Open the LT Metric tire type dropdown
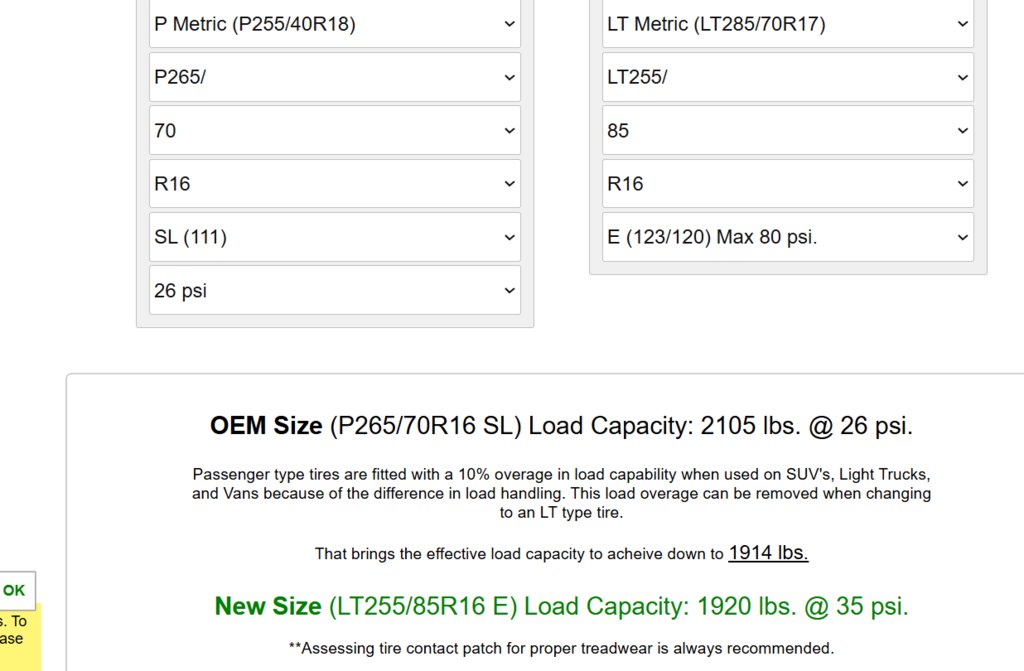1024x671 pixels. pos(788,24)
